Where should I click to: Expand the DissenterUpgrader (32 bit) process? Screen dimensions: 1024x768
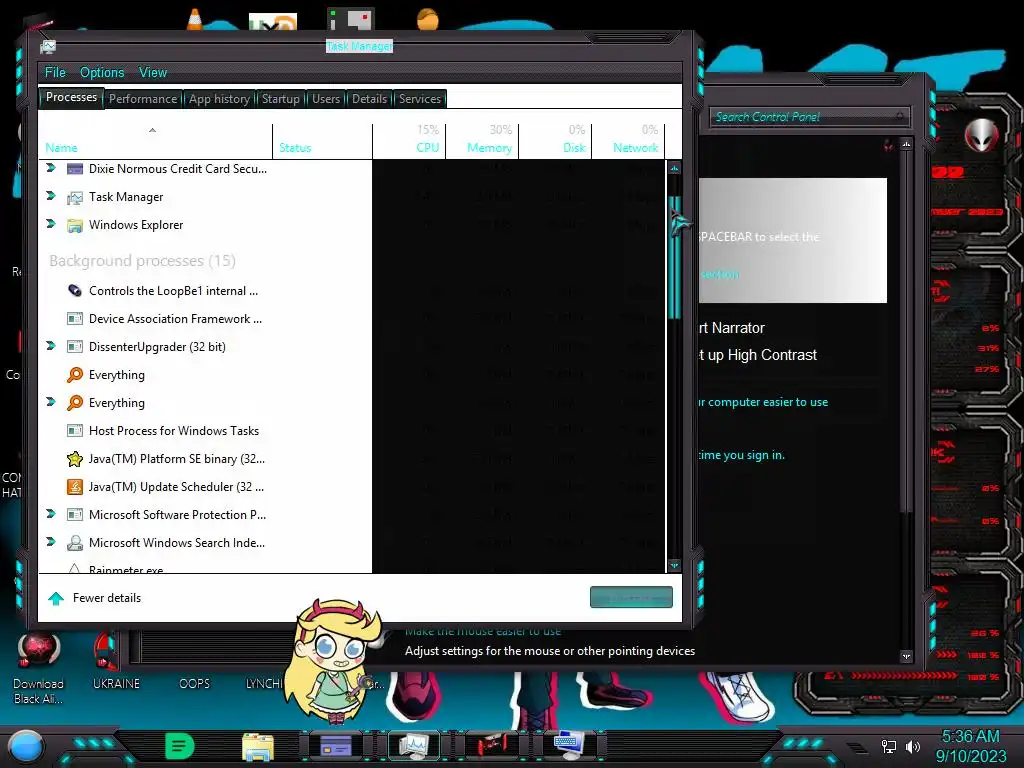tap(51, 346)
